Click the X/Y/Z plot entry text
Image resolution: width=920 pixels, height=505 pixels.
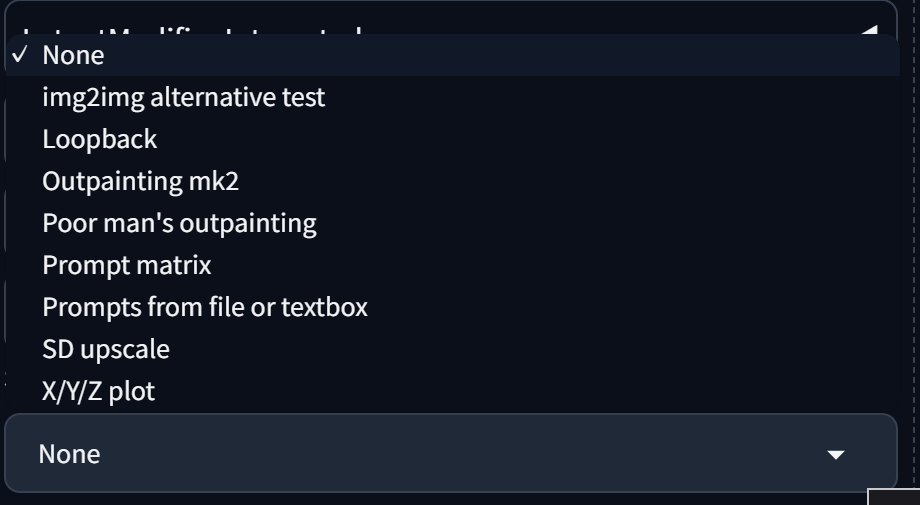click(98, 391)
